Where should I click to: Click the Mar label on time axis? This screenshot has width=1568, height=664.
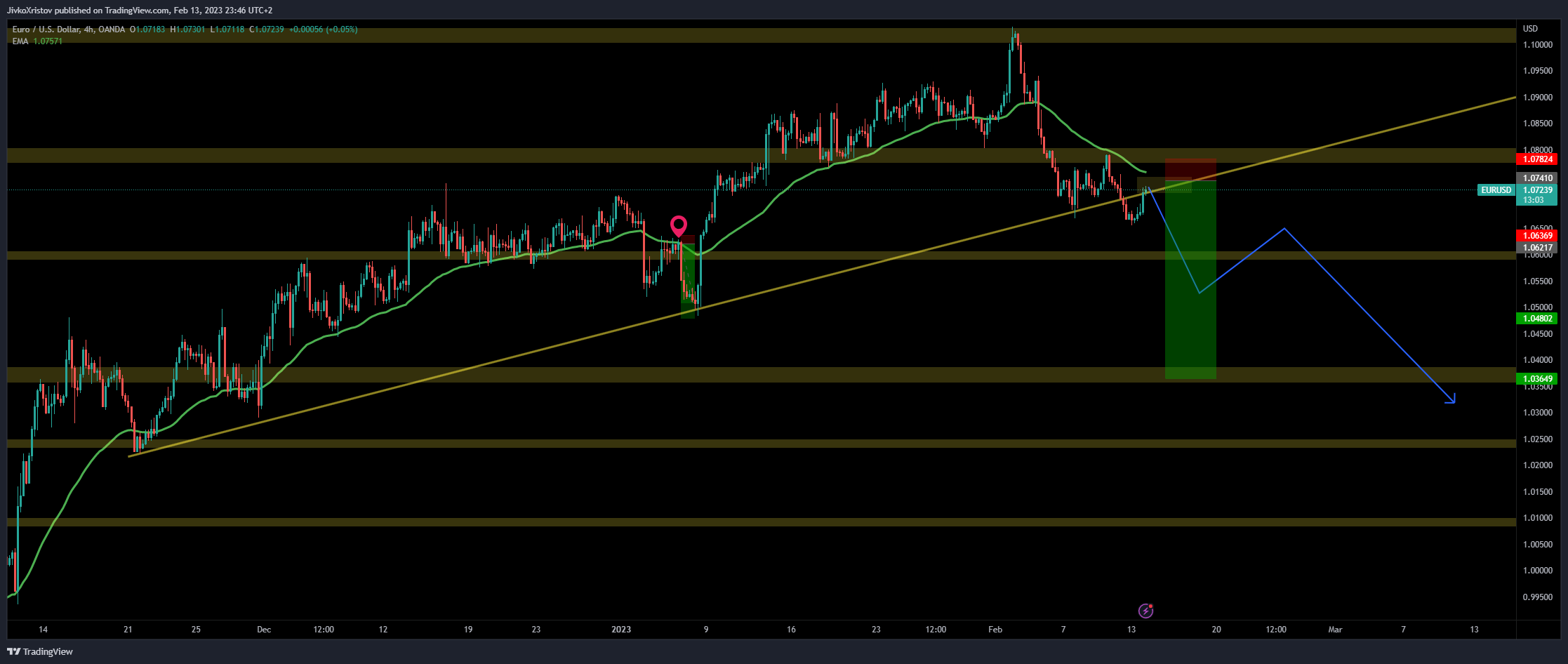click(x=1335, y=630)
